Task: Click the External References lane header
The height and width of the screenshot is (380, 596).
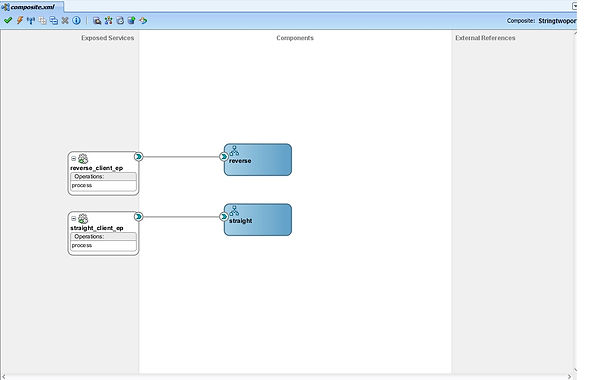Action: [485, 38]
